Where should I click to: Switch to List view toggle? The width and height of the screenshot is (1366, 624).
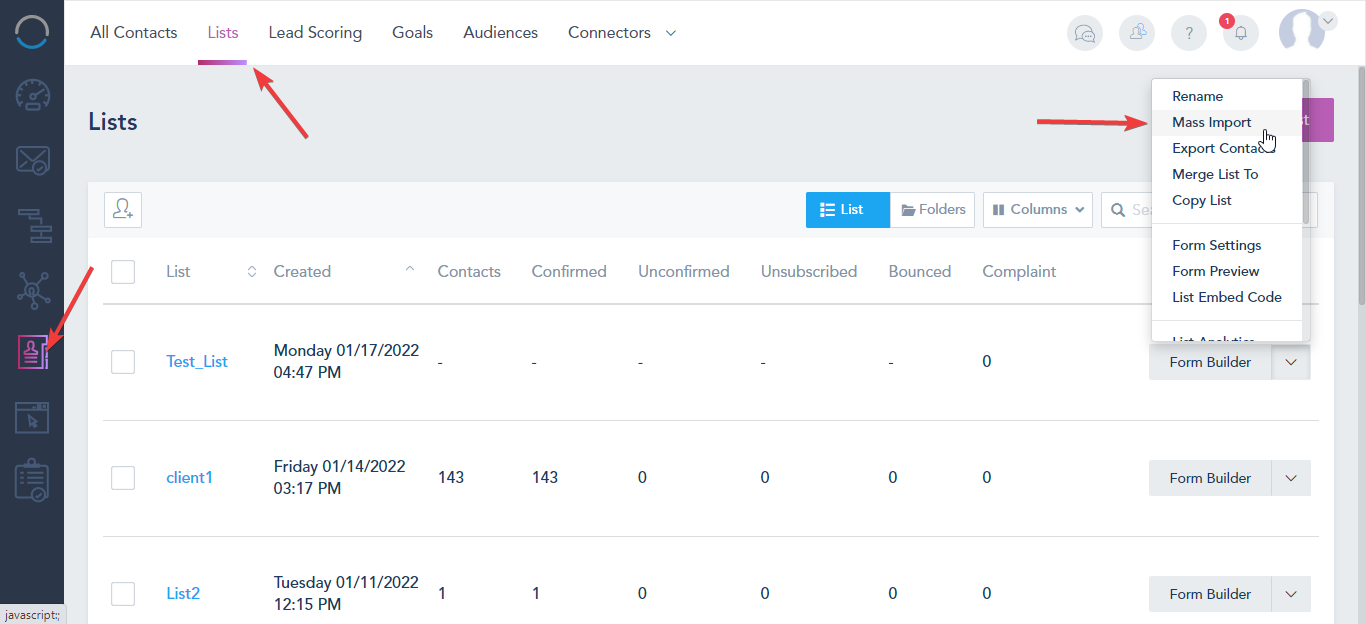click(848, 210)
